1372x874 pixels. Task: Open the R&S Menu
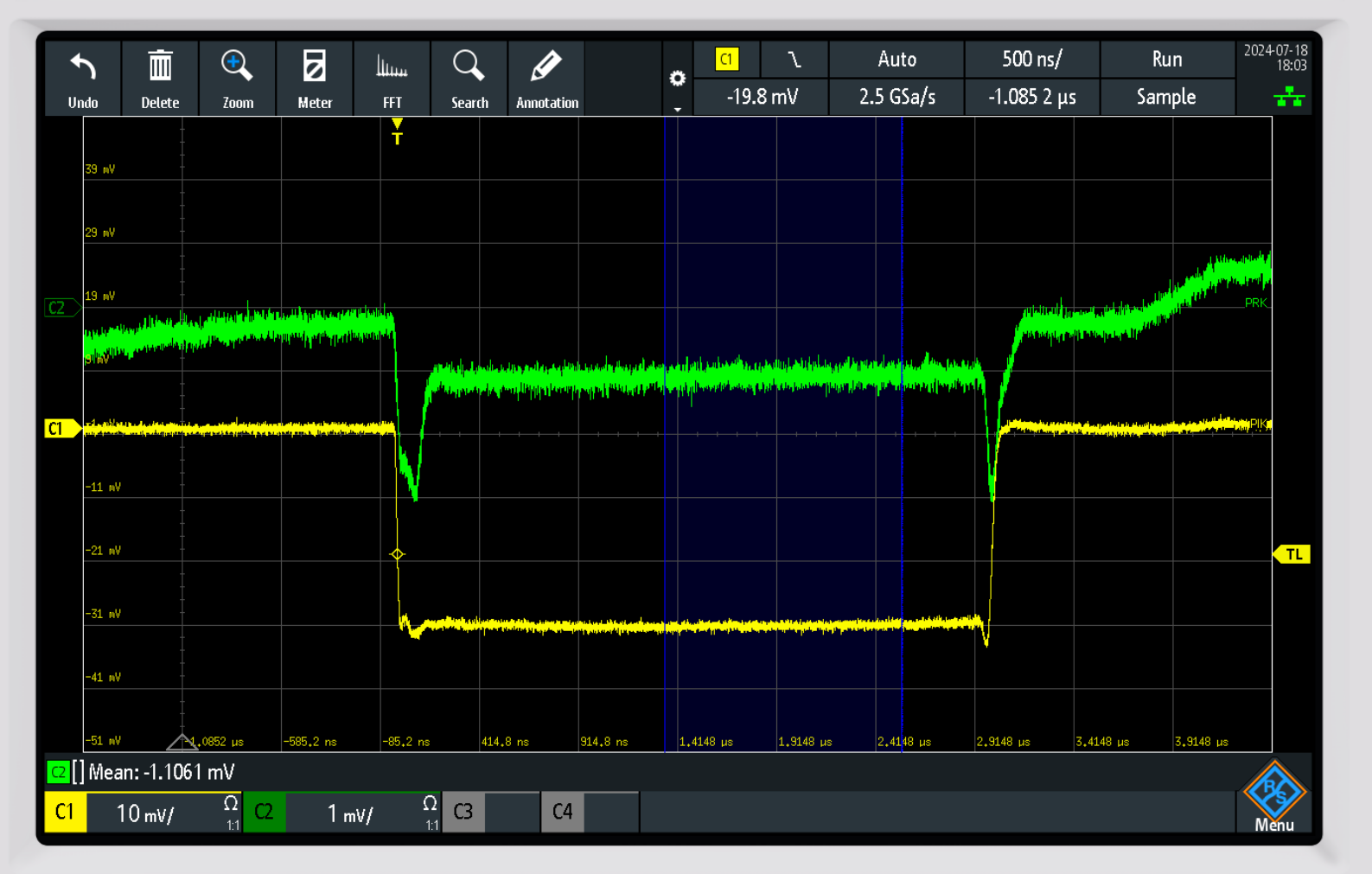[x=1273, y=797]
